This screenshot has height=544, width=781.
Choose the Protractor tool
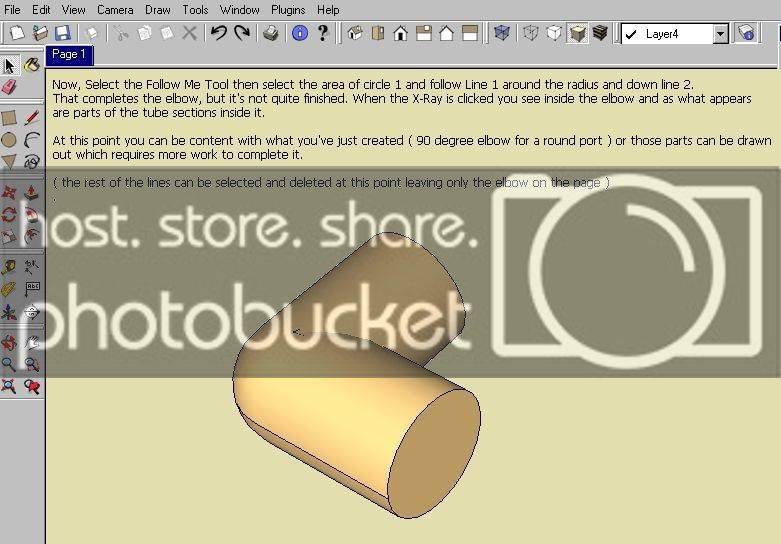tap(9, 289)
